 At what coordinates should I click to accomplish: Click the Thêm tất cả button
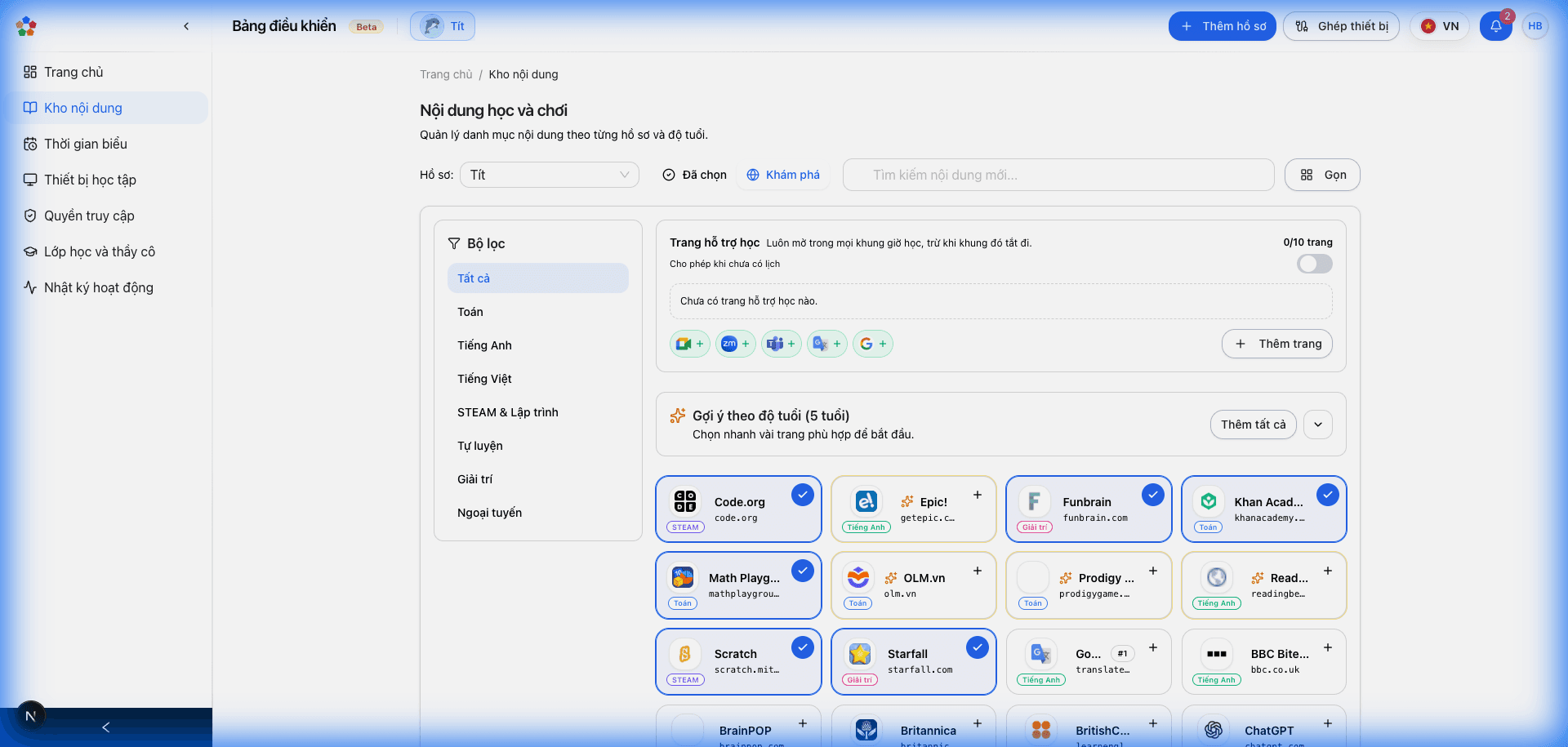click(1253, 425)
